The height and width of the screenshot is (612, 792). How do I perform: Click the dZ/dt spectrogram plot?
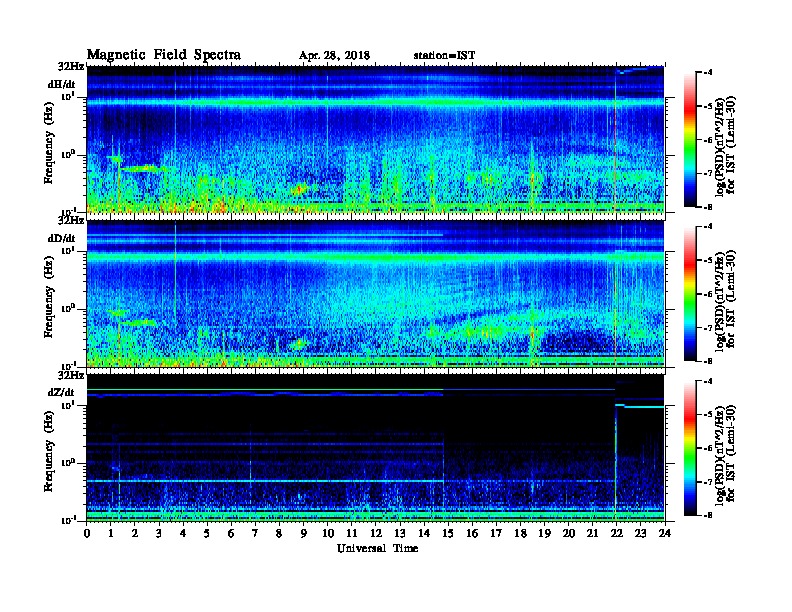[x=376, y=448]
